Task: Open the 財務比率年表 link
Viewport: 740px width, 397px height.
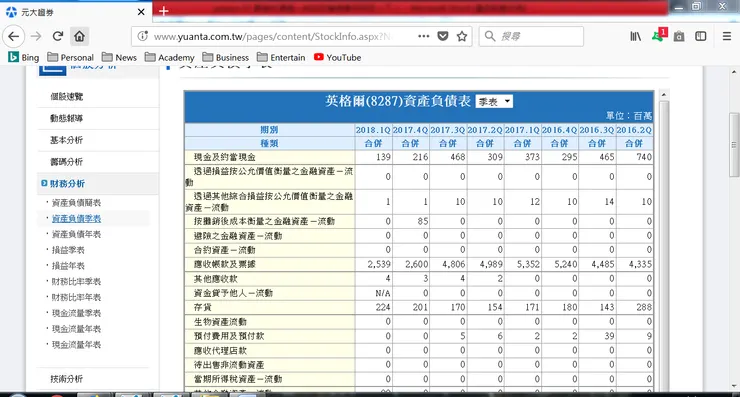Action: (76, 297)
